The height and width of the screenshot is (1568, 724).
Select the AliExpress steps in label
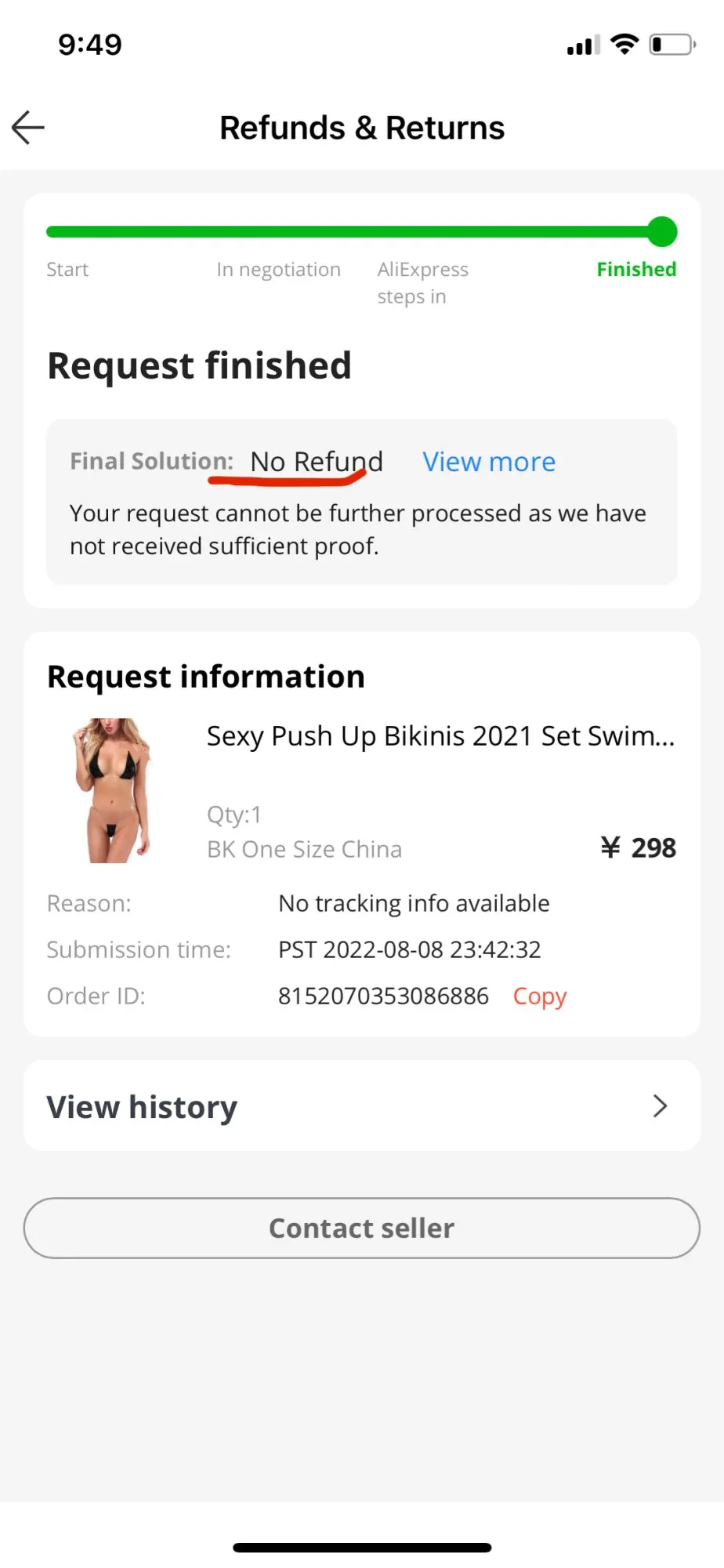[423, 283]
